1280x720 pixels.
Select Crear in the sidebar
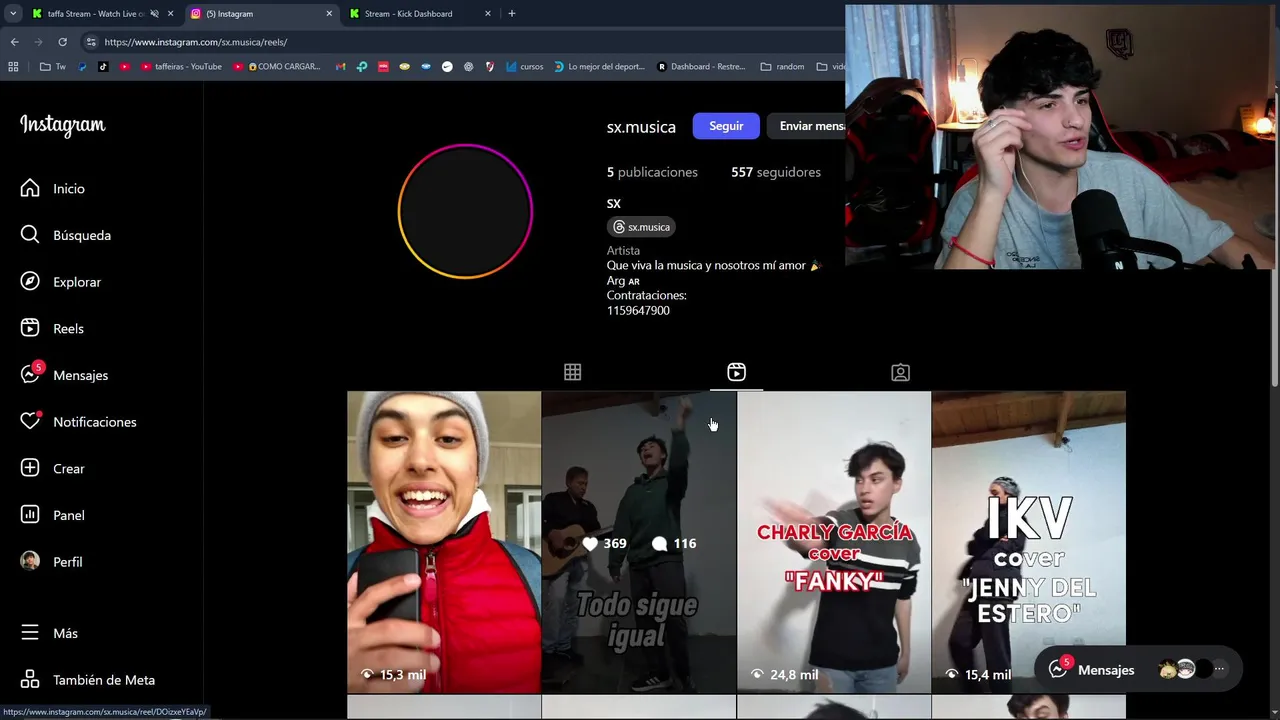point(53,468)
